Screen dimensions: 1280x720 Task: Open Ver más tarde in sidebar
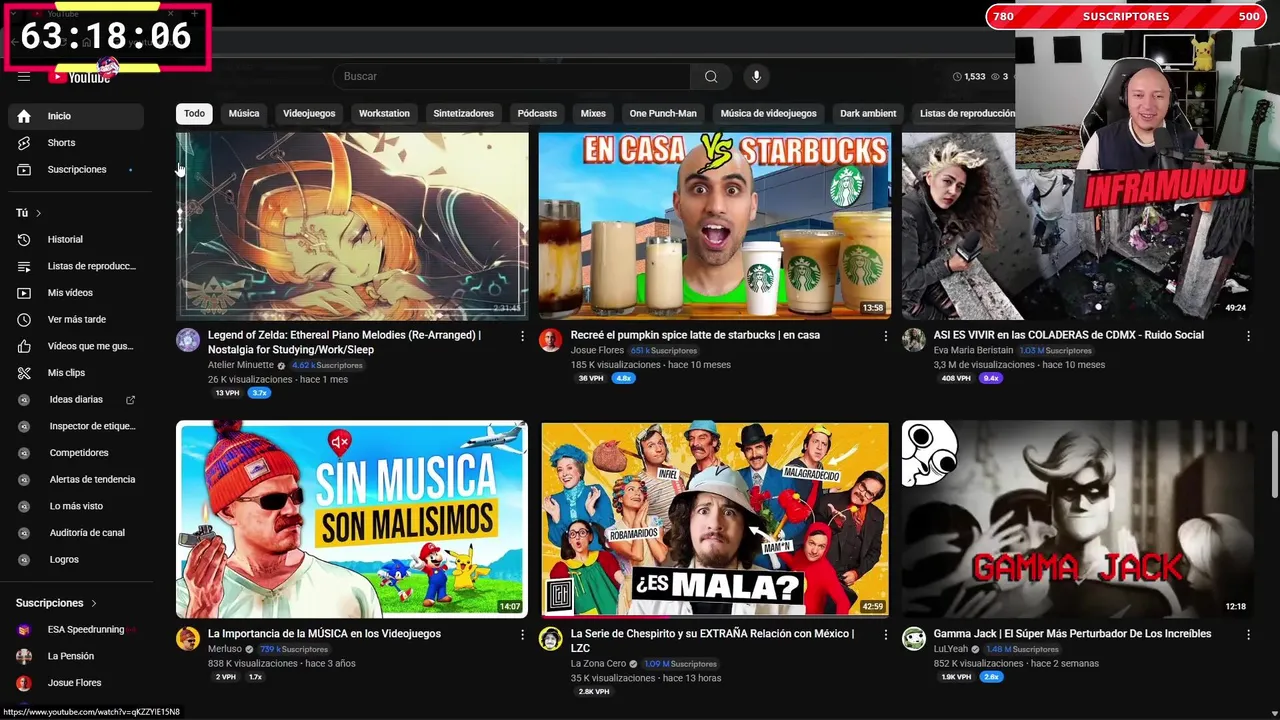(x=76, y=319)
